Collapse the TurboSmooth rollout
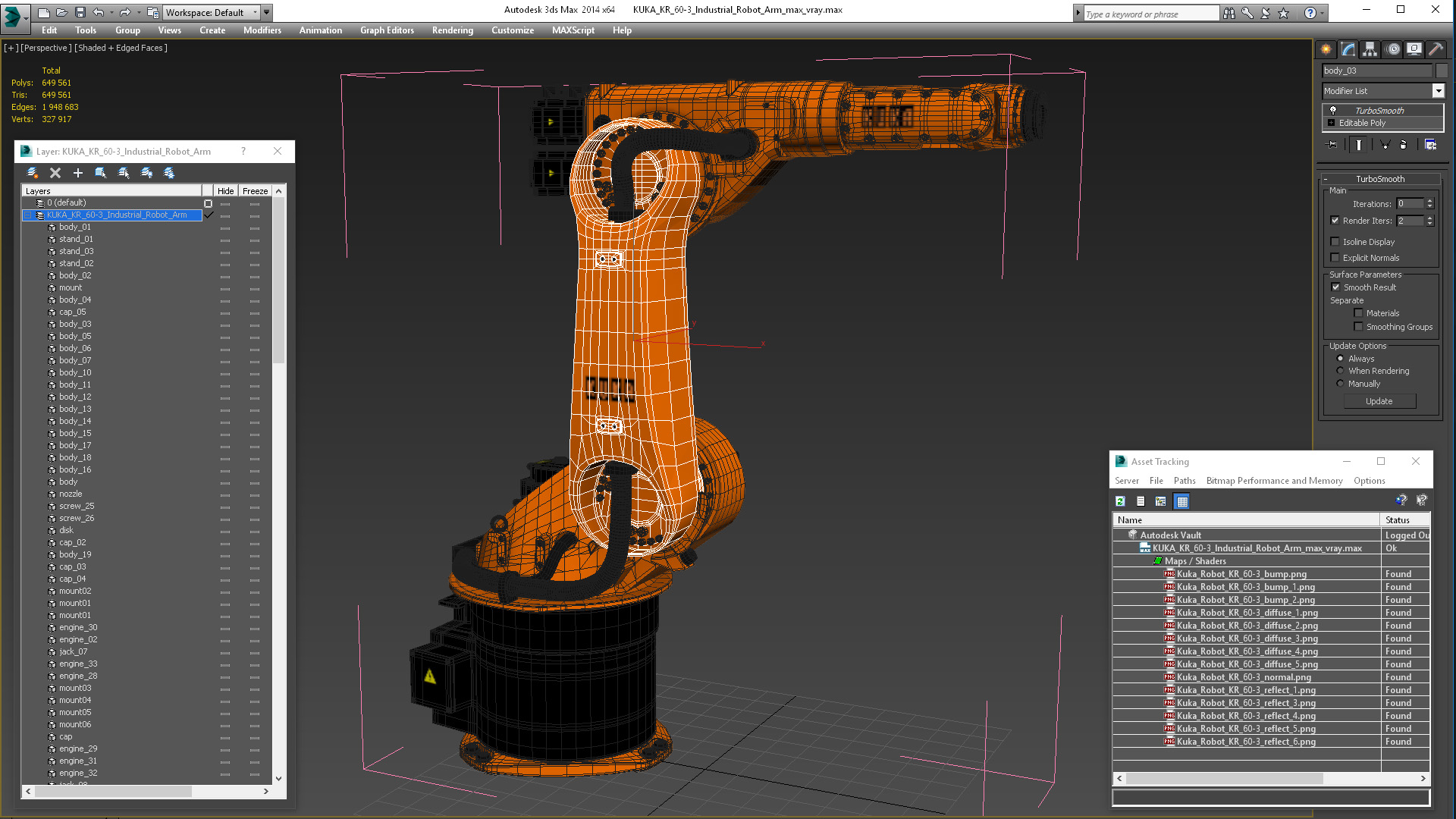 point(1326,180)
